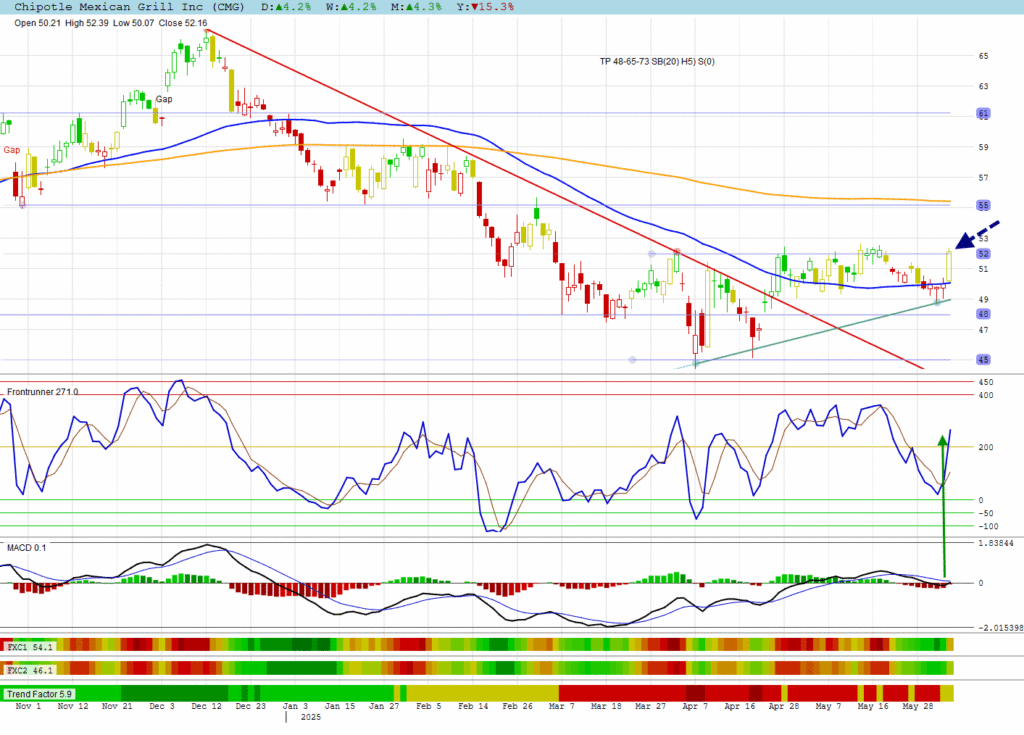
Task: Select the daily change D:4.2% value
Action: click(x=286, y=7)
